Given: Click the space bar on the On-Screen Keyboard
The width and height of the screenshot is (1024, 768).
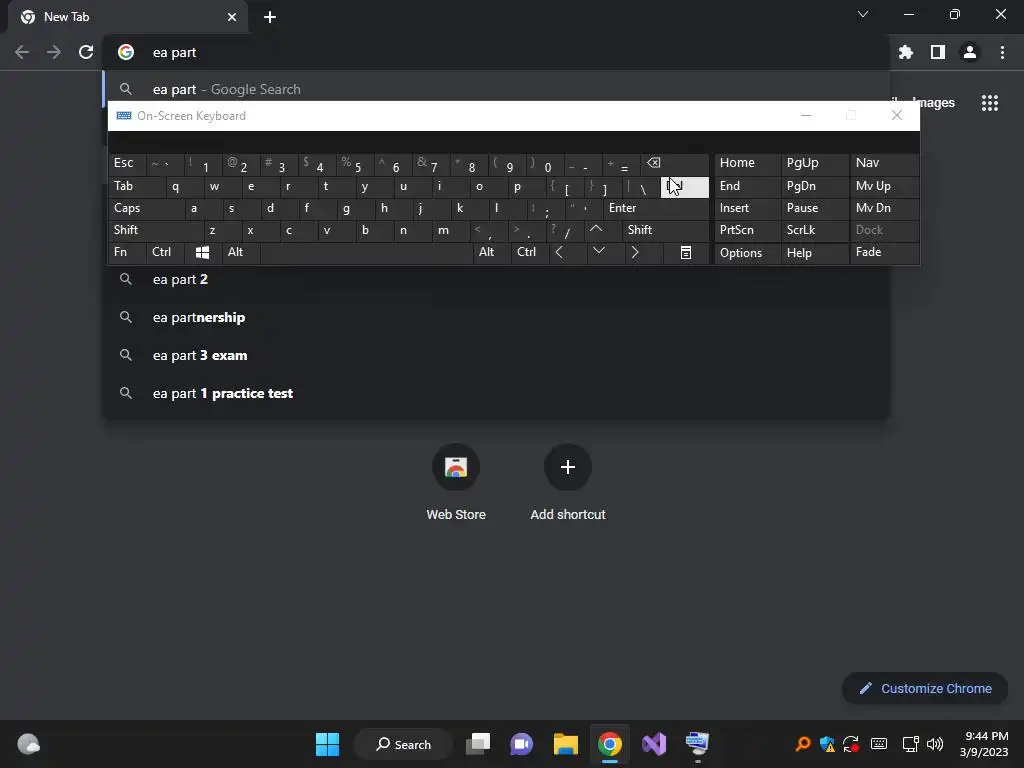Looking at the screenshot, I should tap(366, 252).
